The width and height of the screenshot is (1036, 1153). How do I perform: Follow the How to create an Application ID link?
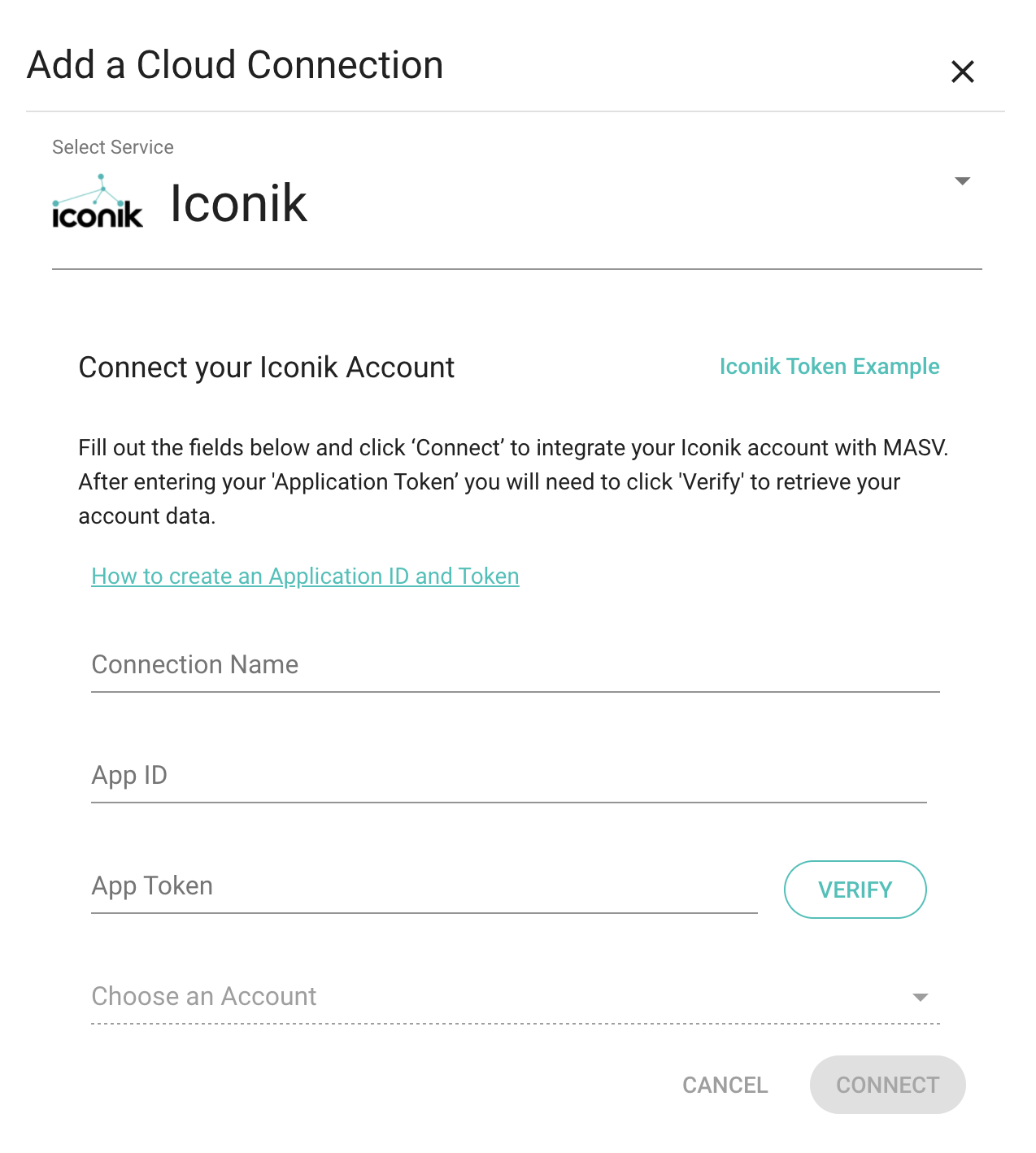pos(305,576)
